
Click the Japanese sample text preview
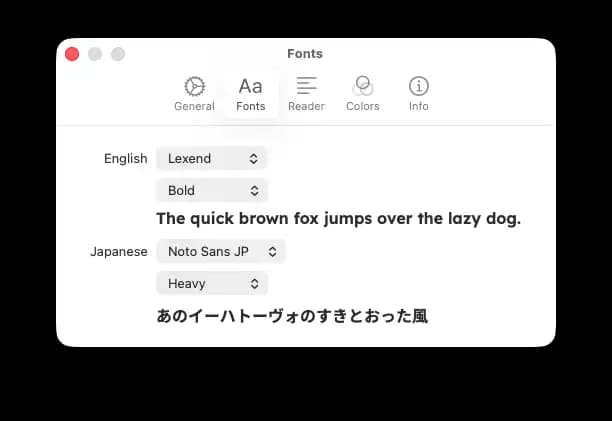coord(292,316)
